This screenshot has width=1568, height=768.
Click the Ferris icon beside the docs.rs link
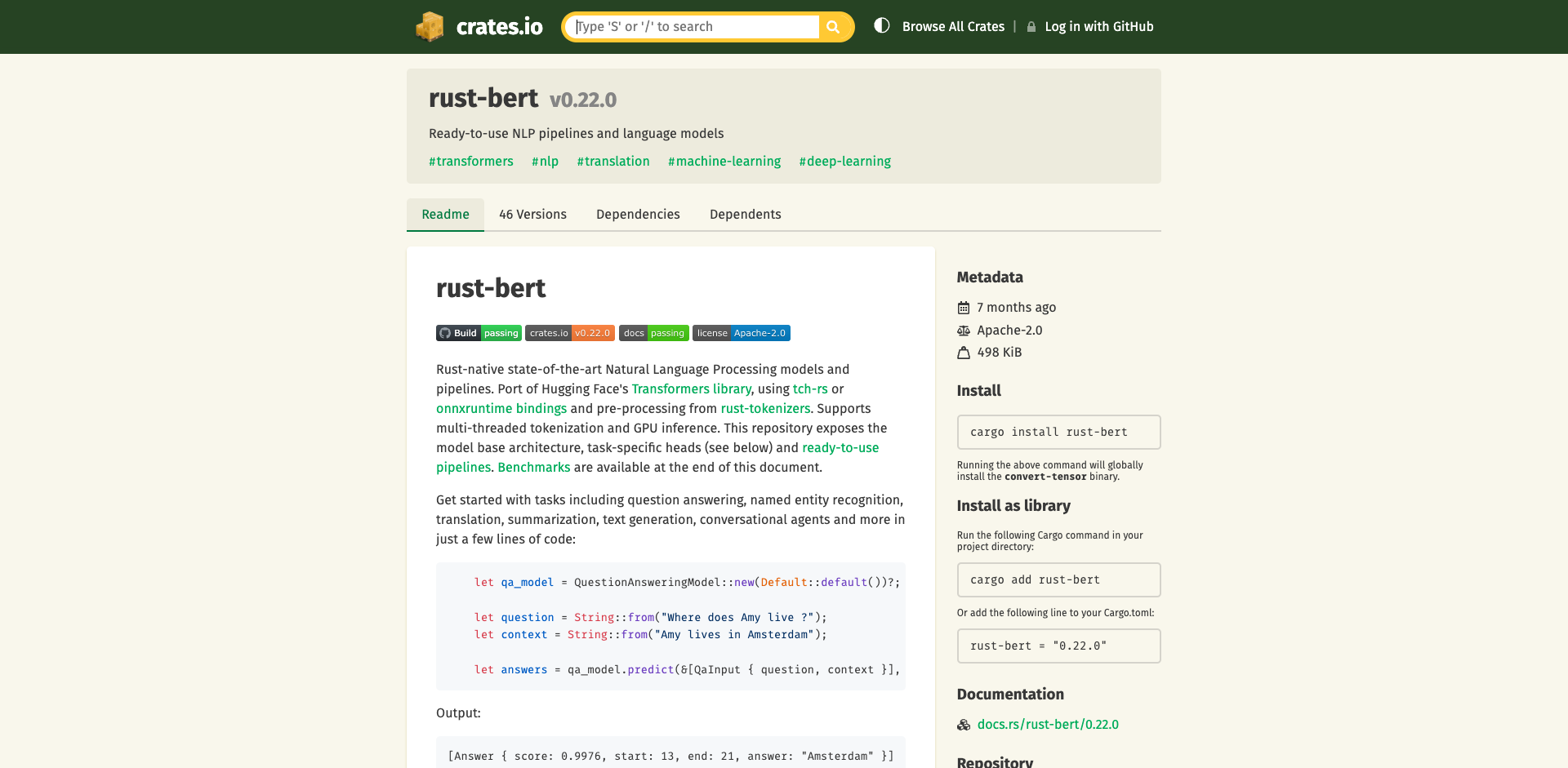(964, 724)
